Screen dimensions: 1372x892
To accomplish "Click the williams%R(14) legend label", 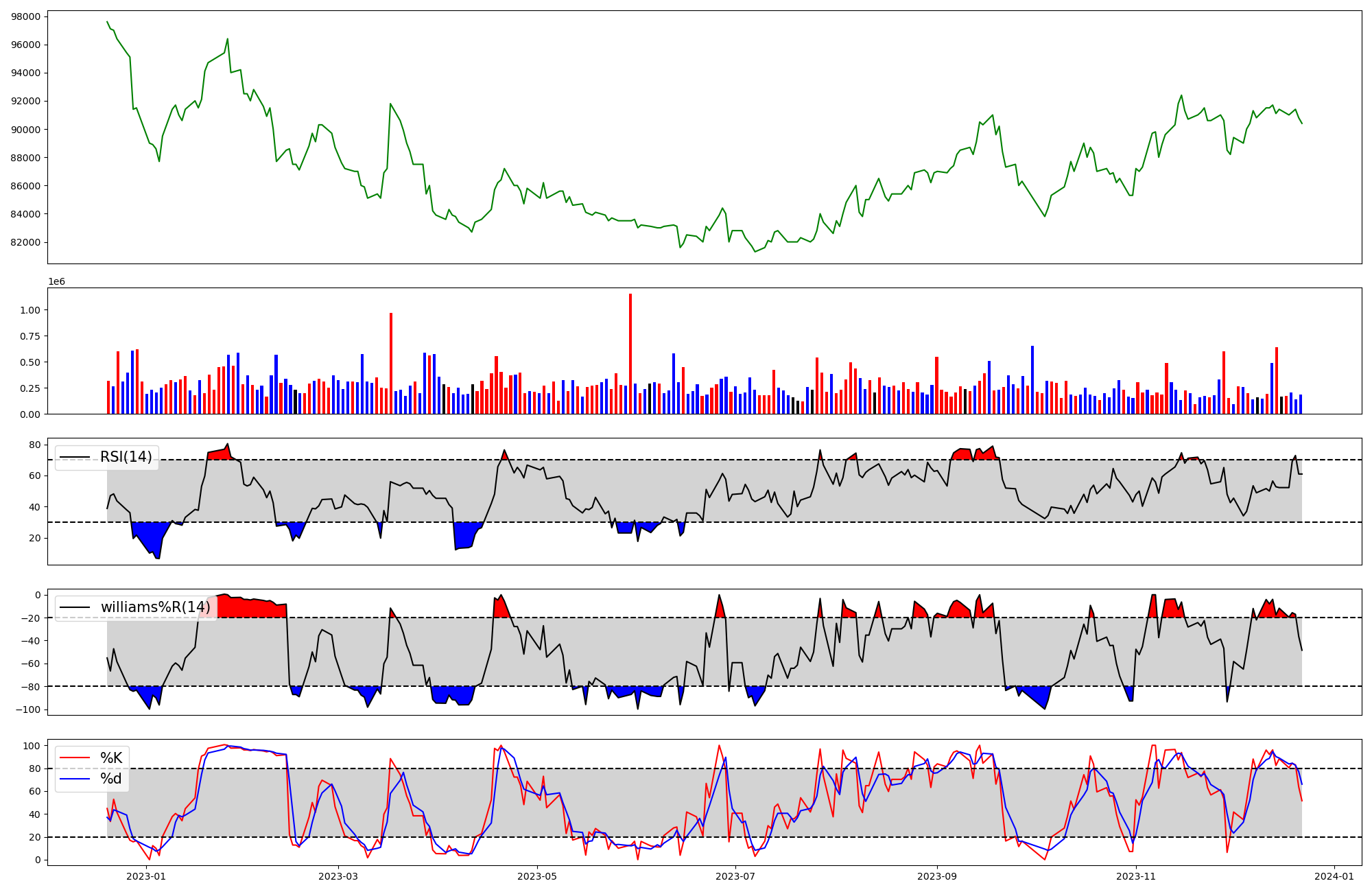I will 155,607.
